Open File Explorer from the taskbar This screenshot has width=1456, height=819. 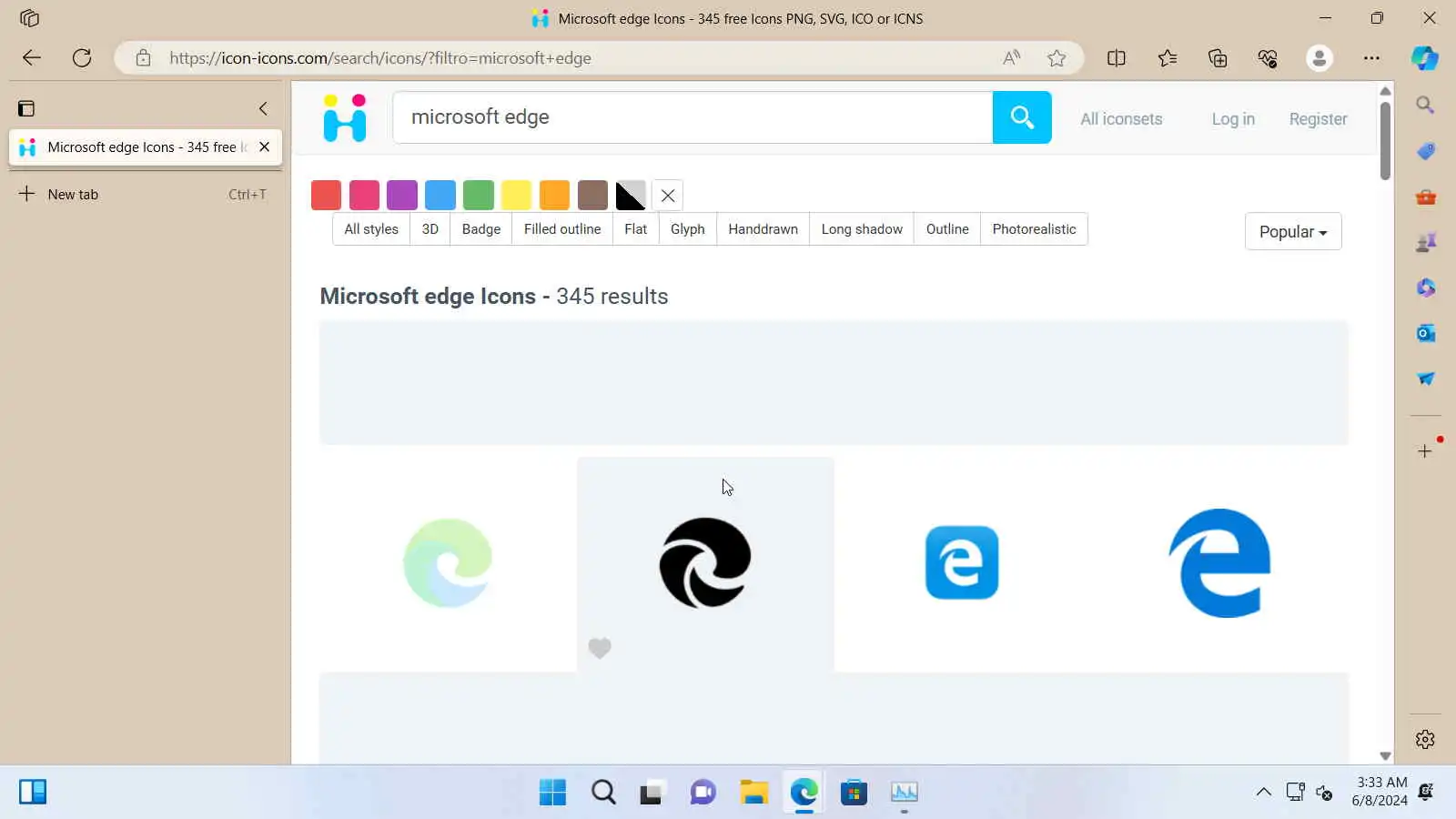pos(753,793)
